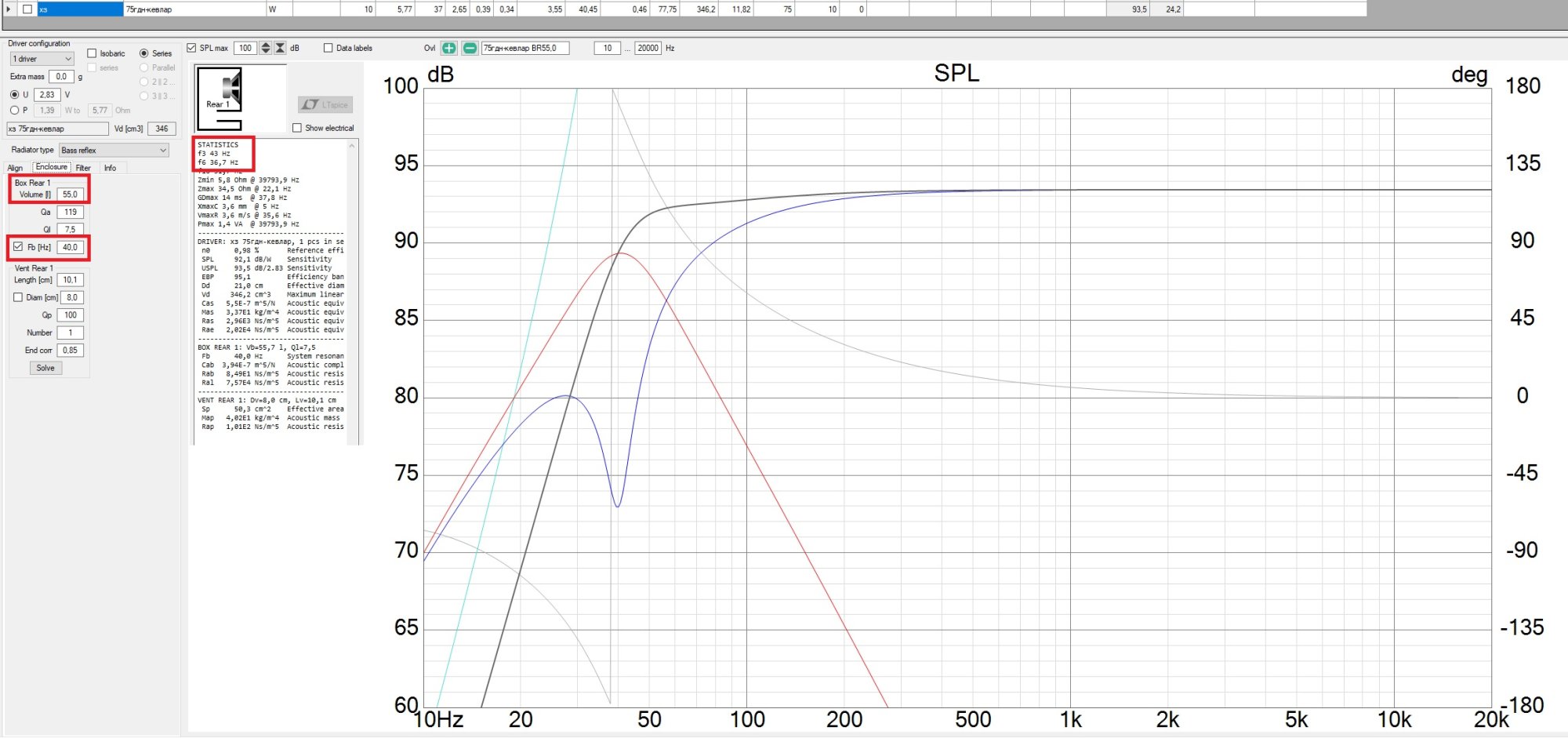
Task: Click the SPL span compress hourglass icon
Action: 280,48
